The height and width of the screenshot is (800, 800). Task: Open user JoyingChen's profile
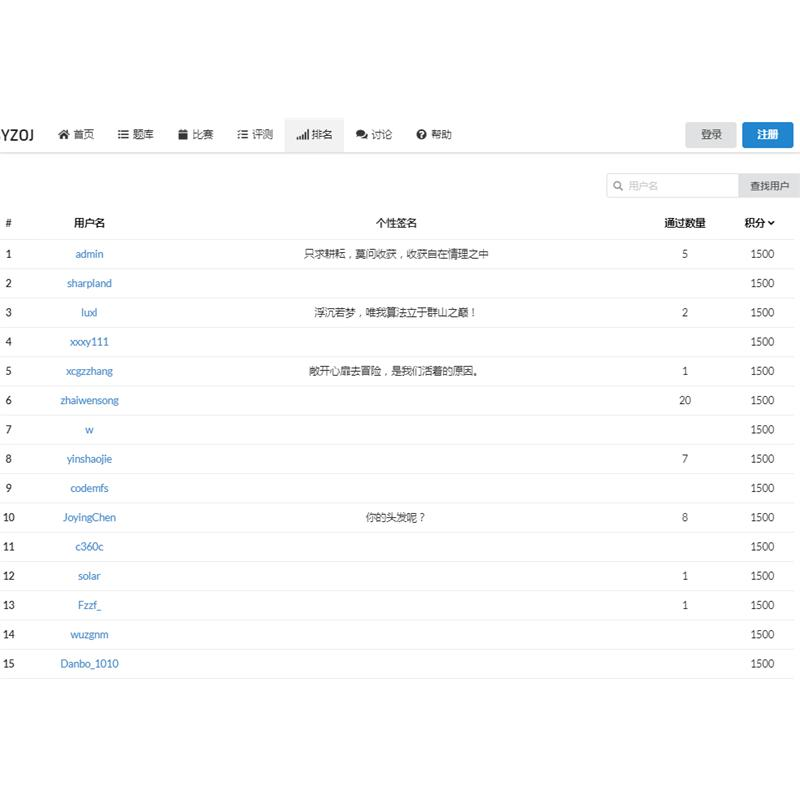click(89, 517)
